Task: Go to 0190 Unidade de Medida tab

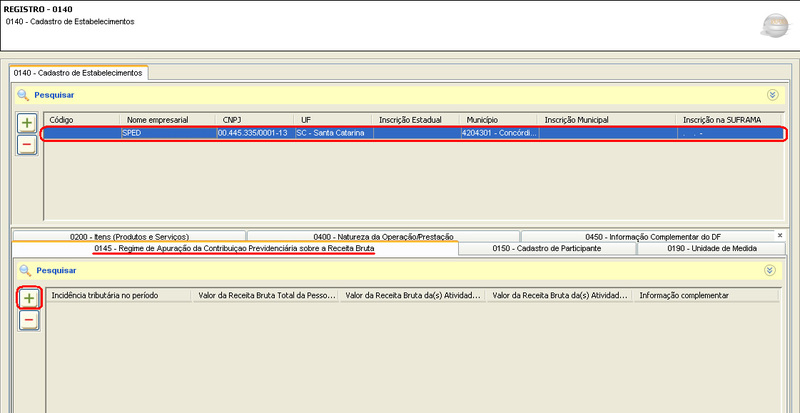Action: (x=711, y=248)
